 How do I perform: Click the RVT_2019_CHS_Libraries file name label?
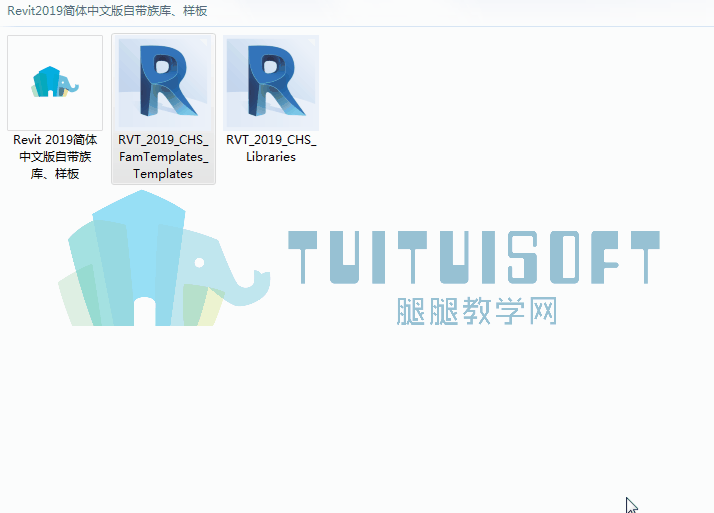coord(271,149)
